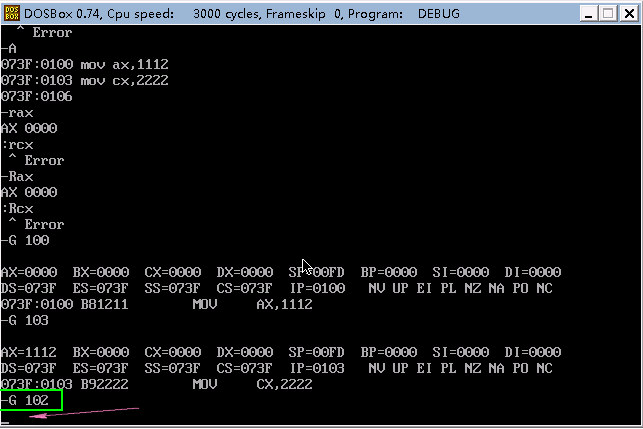The image size is (643, 429).
Task: Click the address '073F:0106'
Action: (x=36, y=96)
